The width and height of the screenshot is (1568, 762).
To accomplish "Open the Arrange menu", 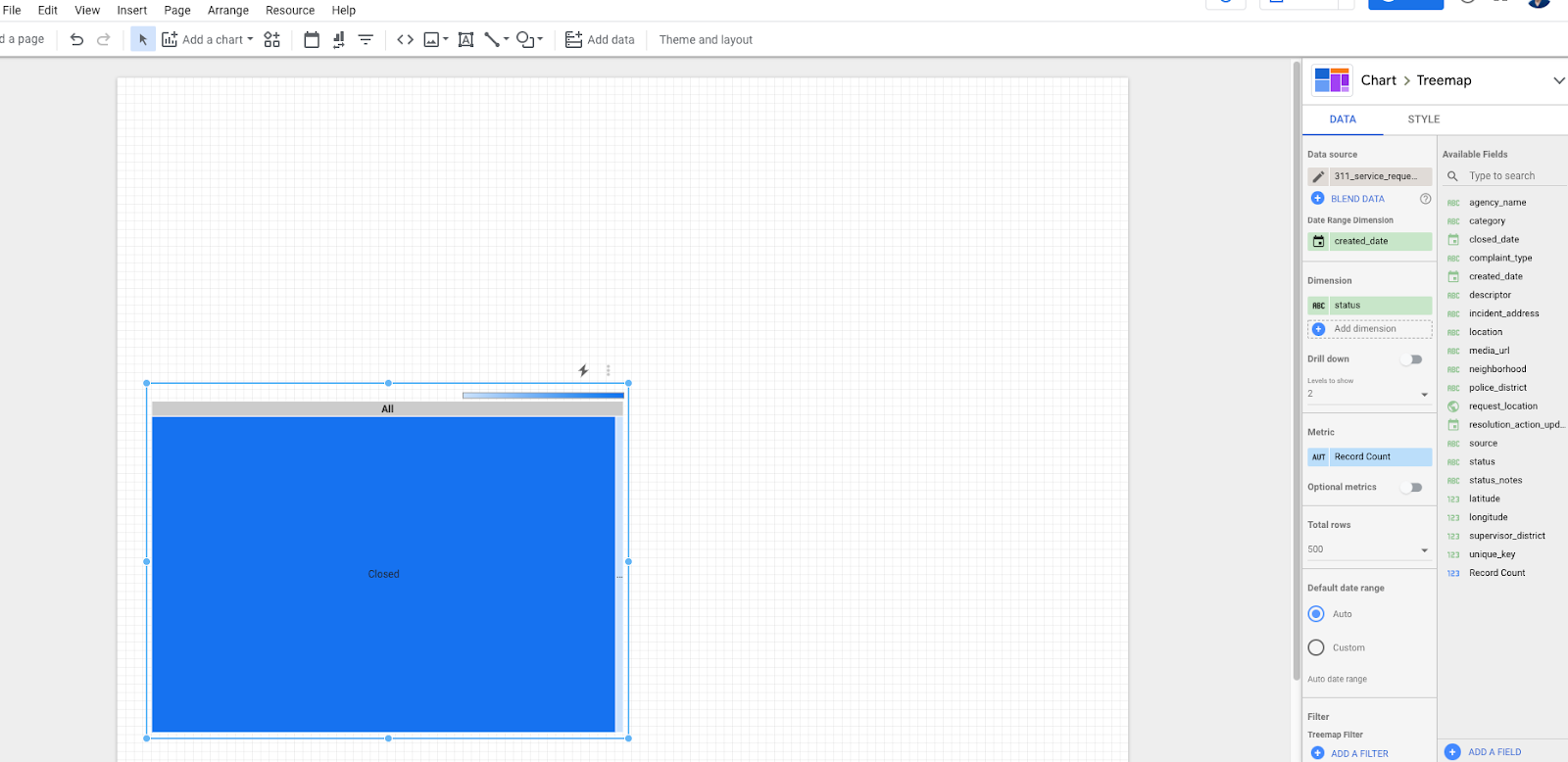I will point(227,11).
